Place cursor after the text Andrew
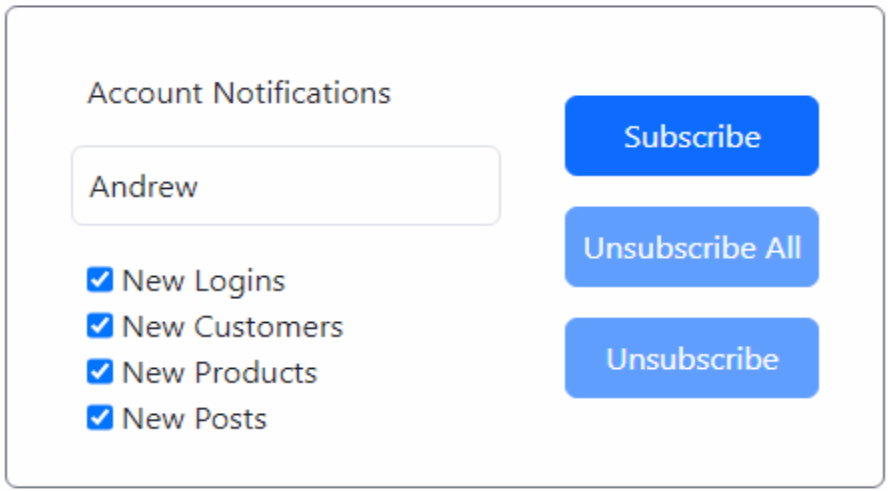Screen dimensions: 888x491 coord(201,187)
